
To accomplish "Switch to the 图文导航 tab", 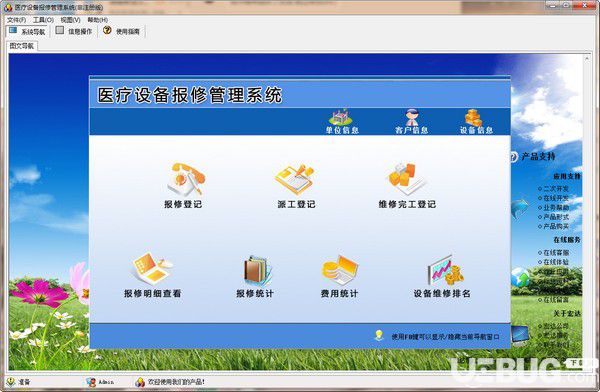I will pyautogui.click(x=22, y=46).
